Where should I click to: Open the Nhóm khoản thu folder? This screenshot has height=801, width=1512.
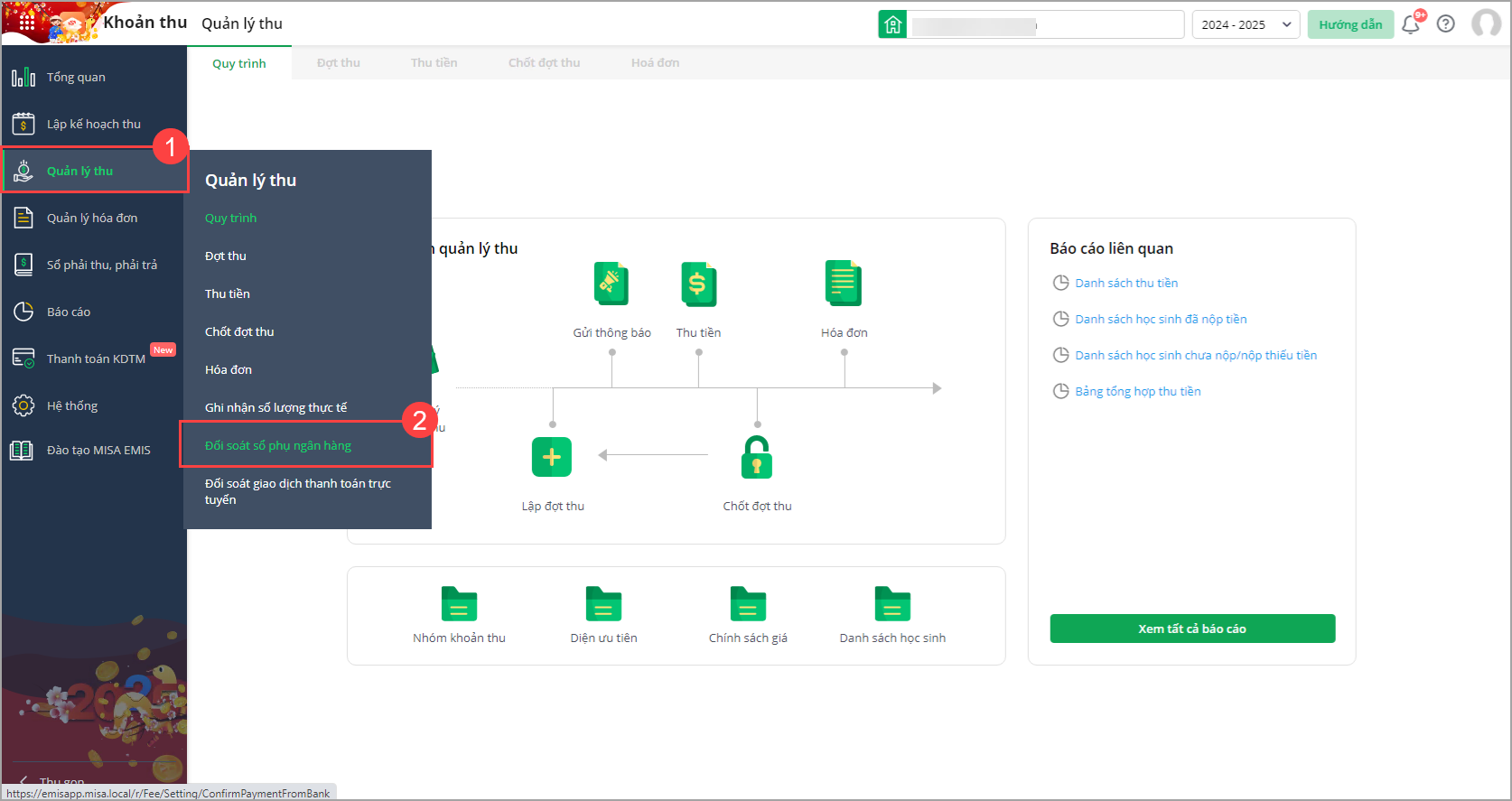click(459, 604)
